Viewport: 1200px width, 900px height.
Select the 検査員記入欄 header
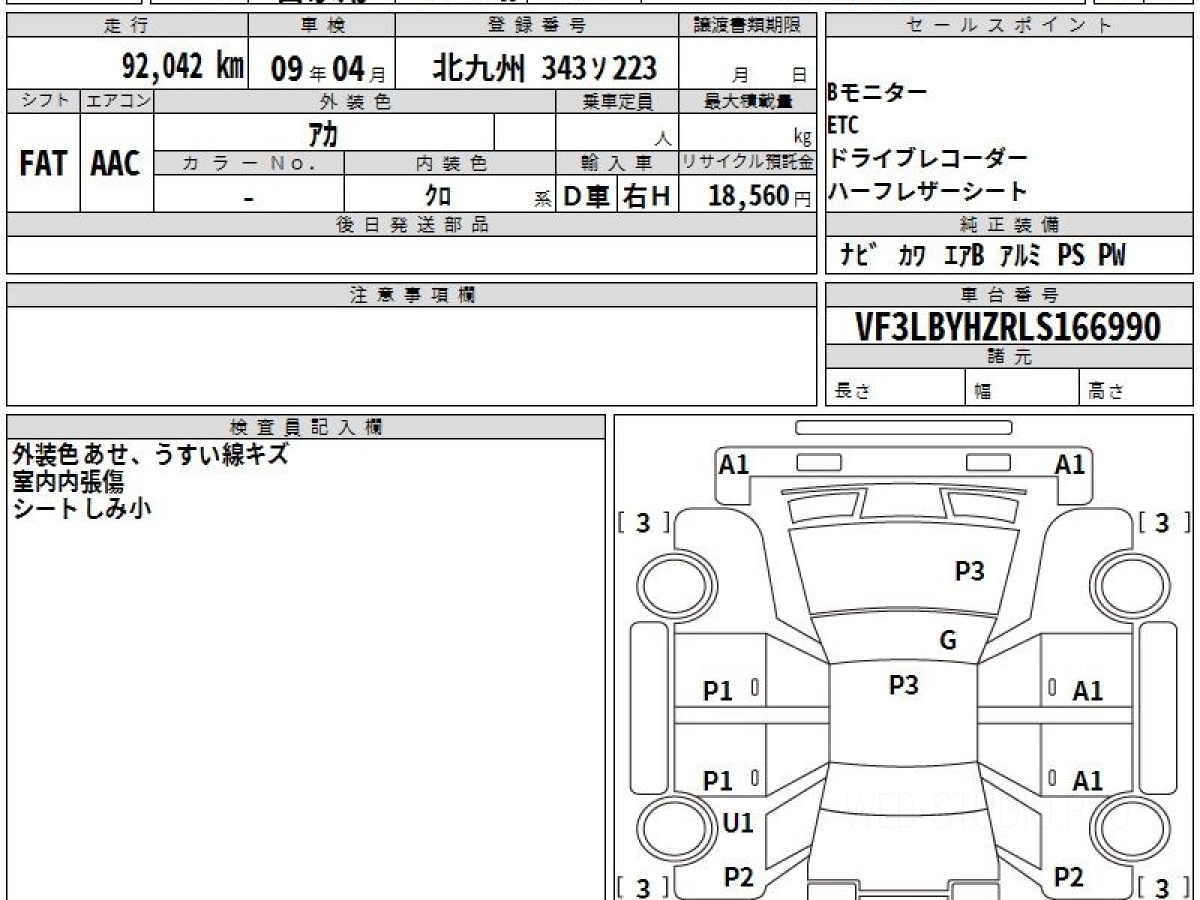[306, 426]
